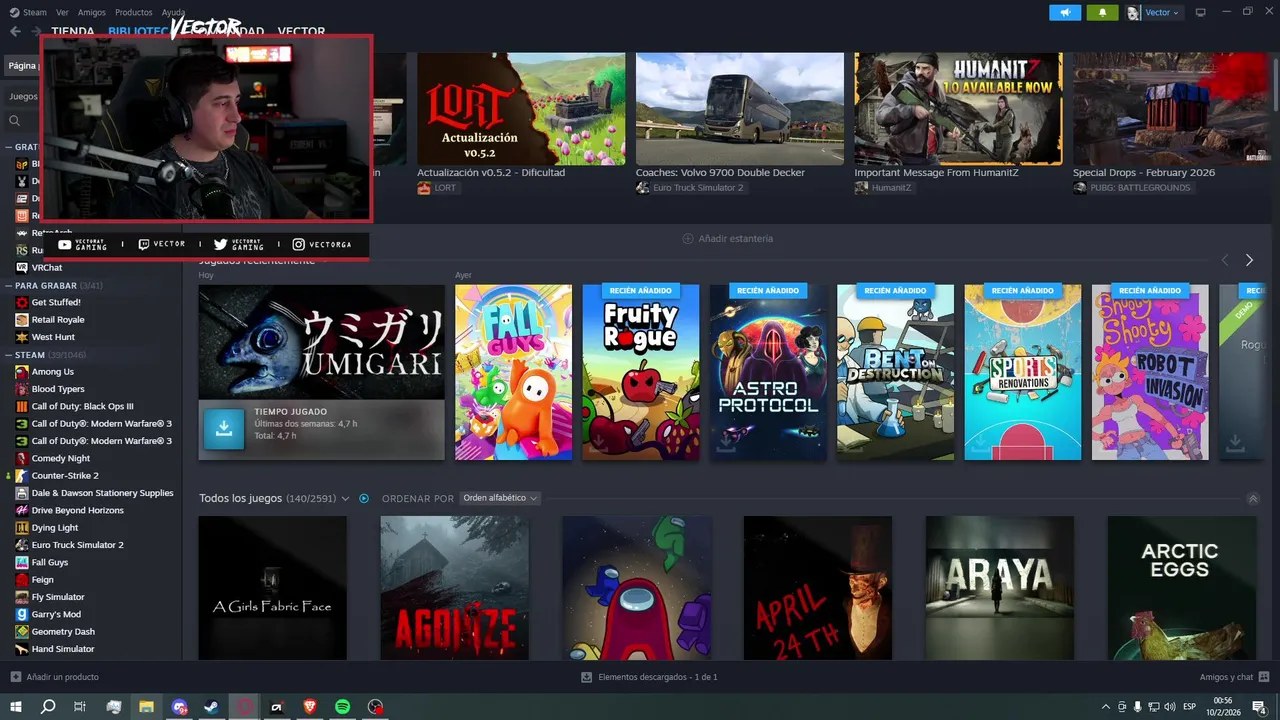Open Important Message From HumanitZ news
Image resolution: width=1280 pixels, height=720 pixels.
958,109
